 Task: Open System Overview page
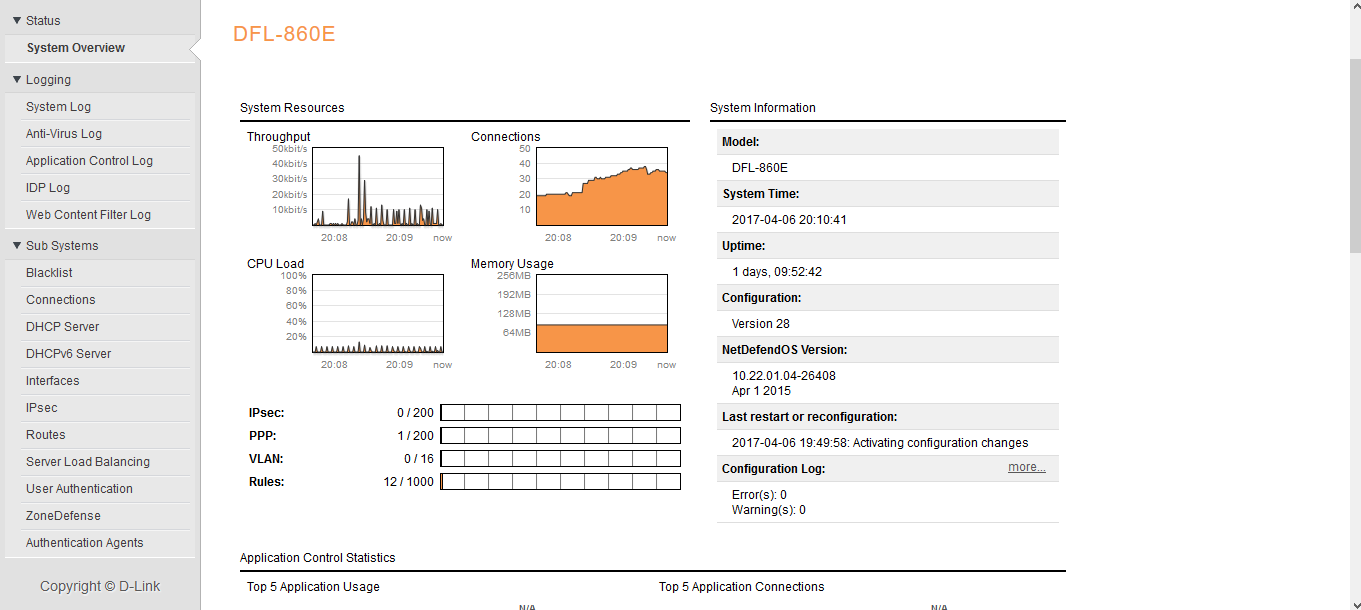(76, 48)
